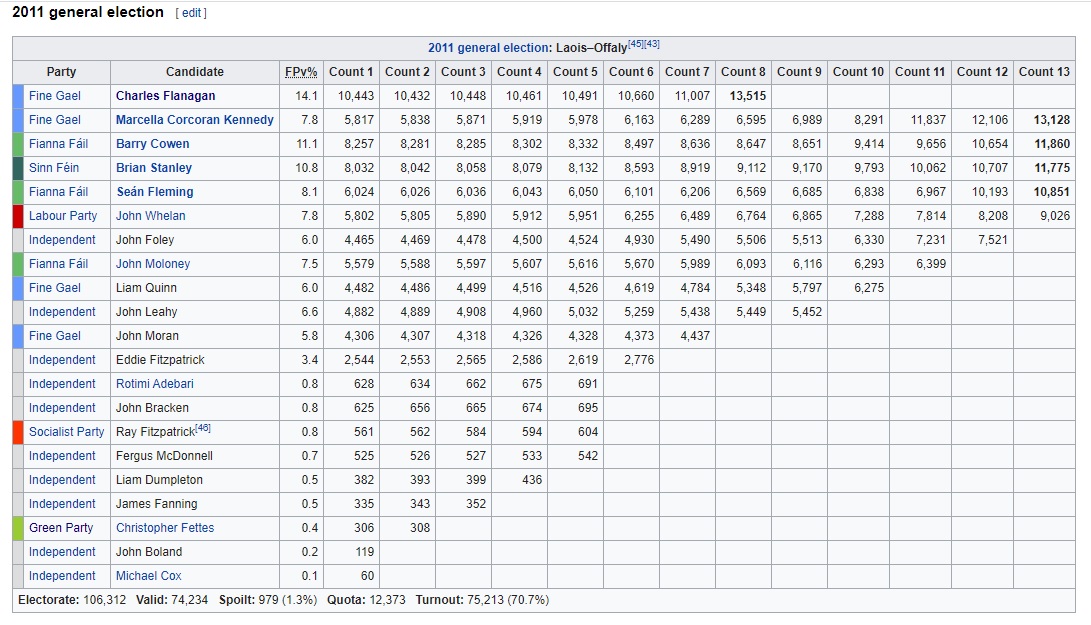The width and height of the screenshot is (1091, 625).
Task: Click Liam Quinn's 6,275 value
Action: (x=869, y=288)
